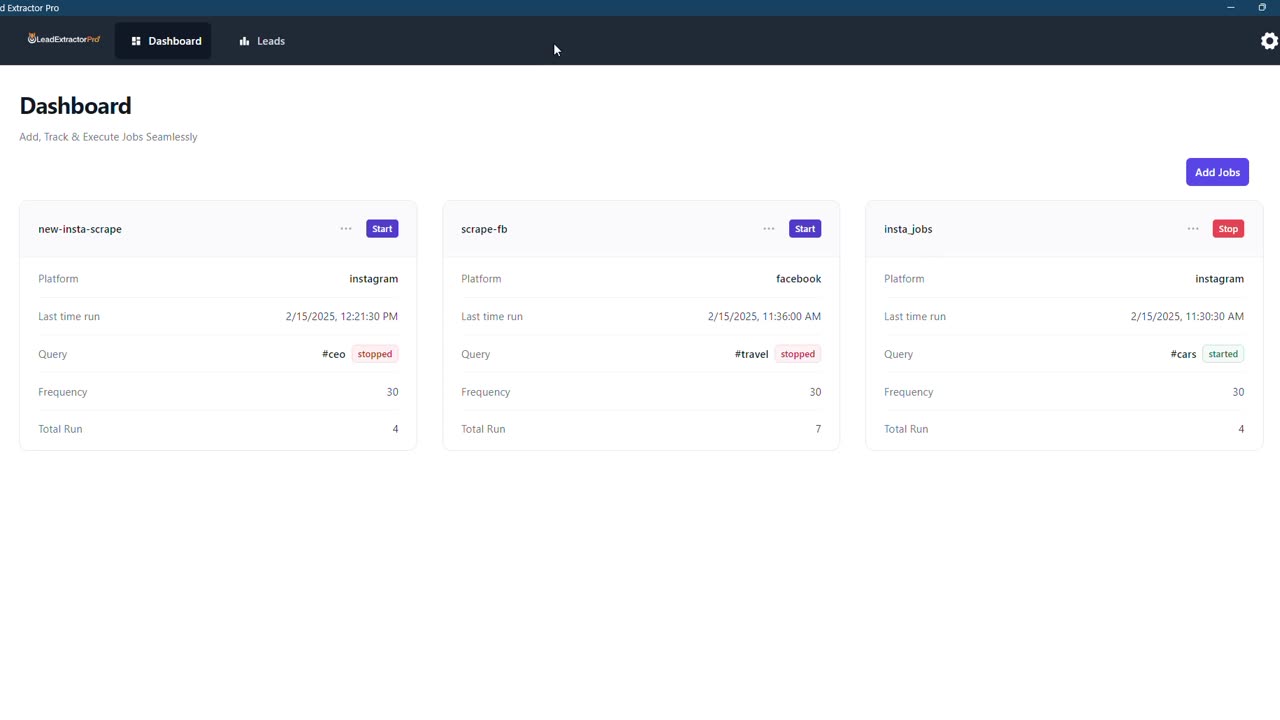Click the facebook platform value
This screenshot has width=1280, height=720.
pos(799,279)
